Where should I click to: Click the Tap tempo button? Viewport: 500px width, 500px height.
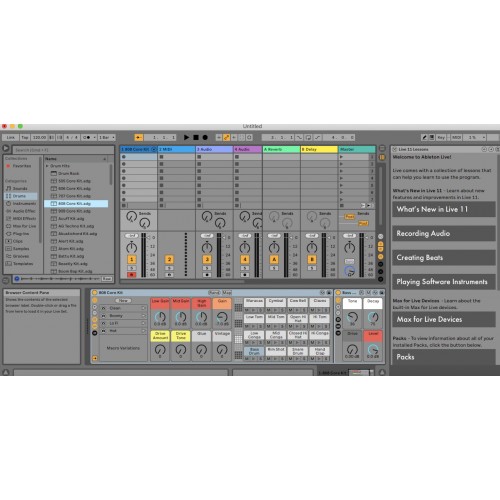[x=25, y=137]
